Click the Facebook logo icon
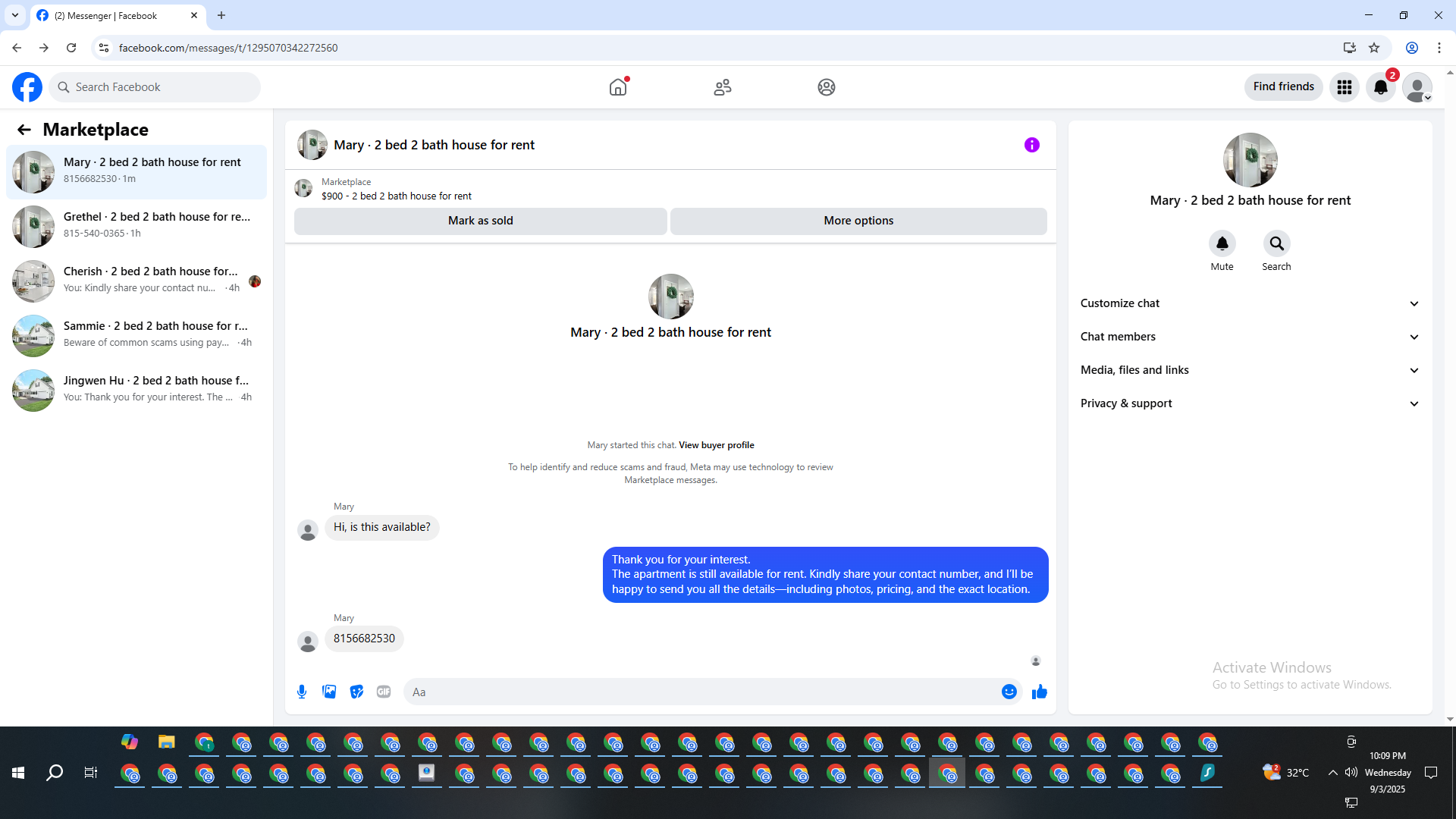This screenshot has height=819, width=1456. coord(27,87)
